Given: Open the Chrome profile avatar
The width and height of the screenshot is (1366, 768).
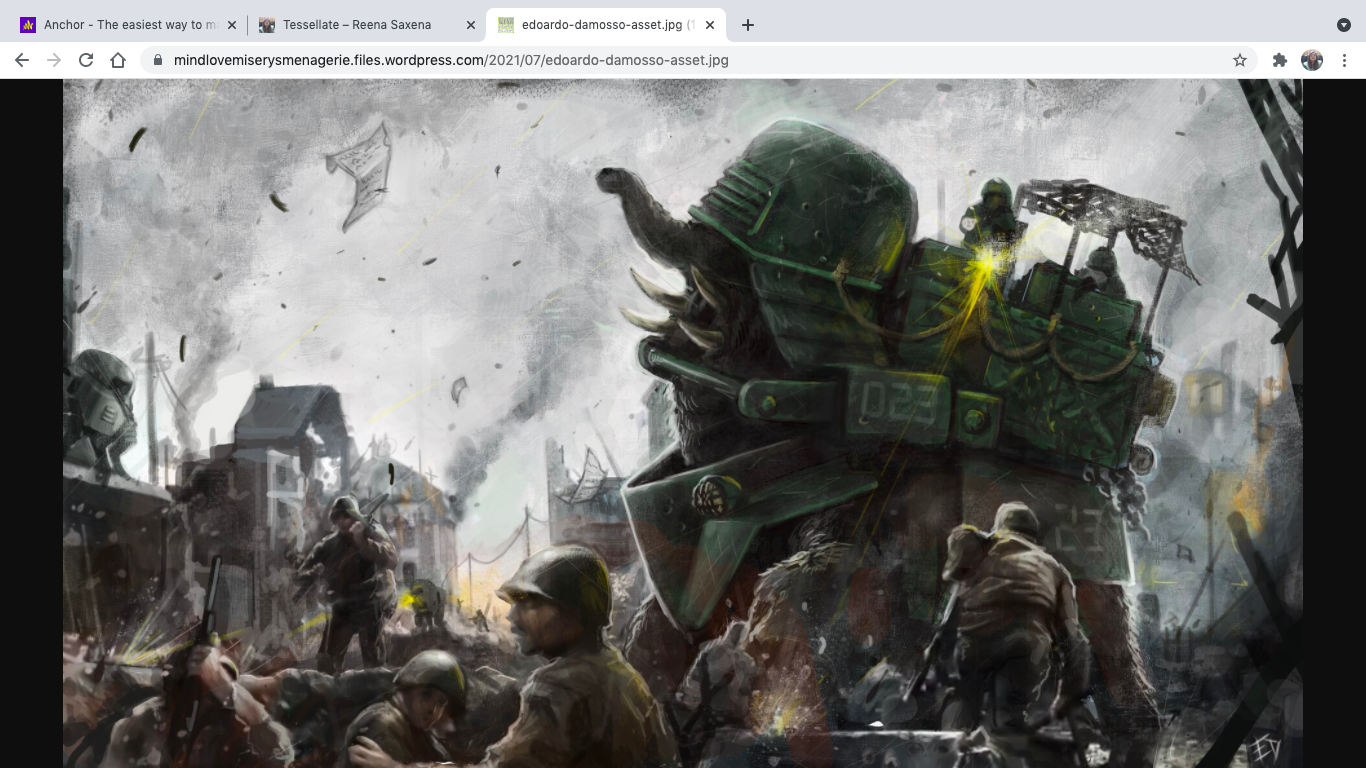Looking at the screenshot, I should click(x=1312, y=60).
